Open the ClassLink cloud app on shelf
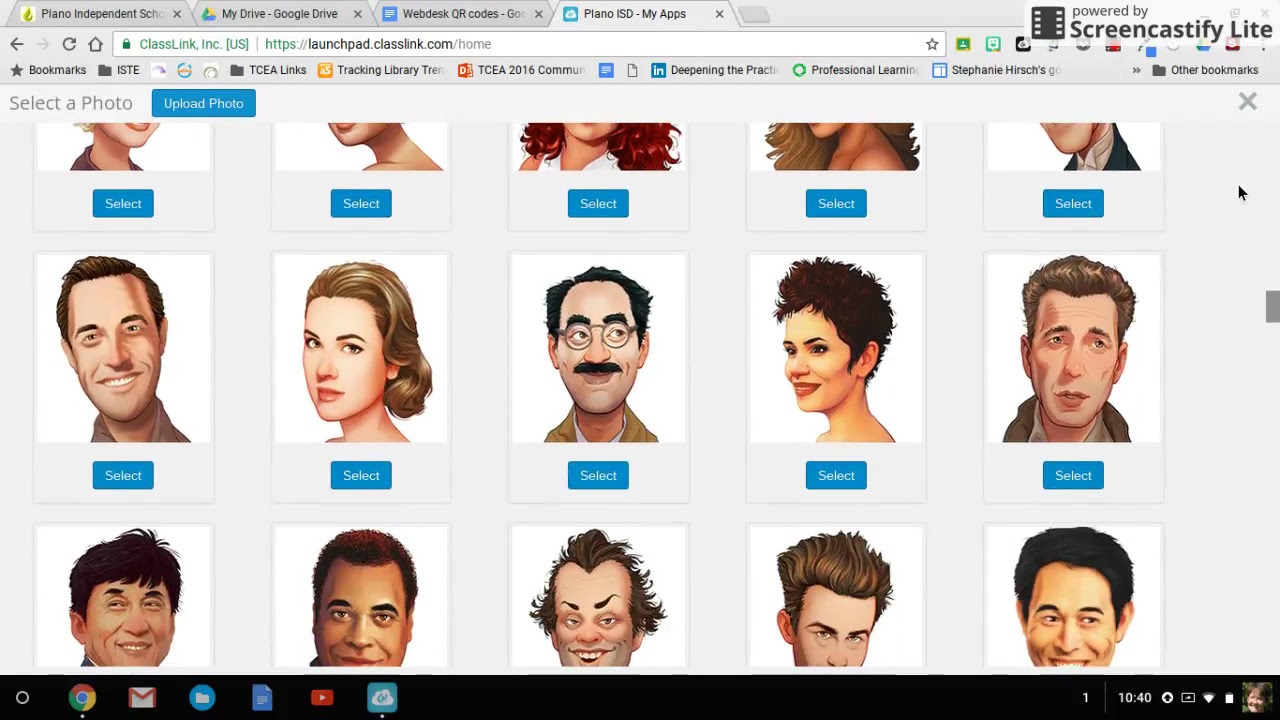 [x=382, y=698]
